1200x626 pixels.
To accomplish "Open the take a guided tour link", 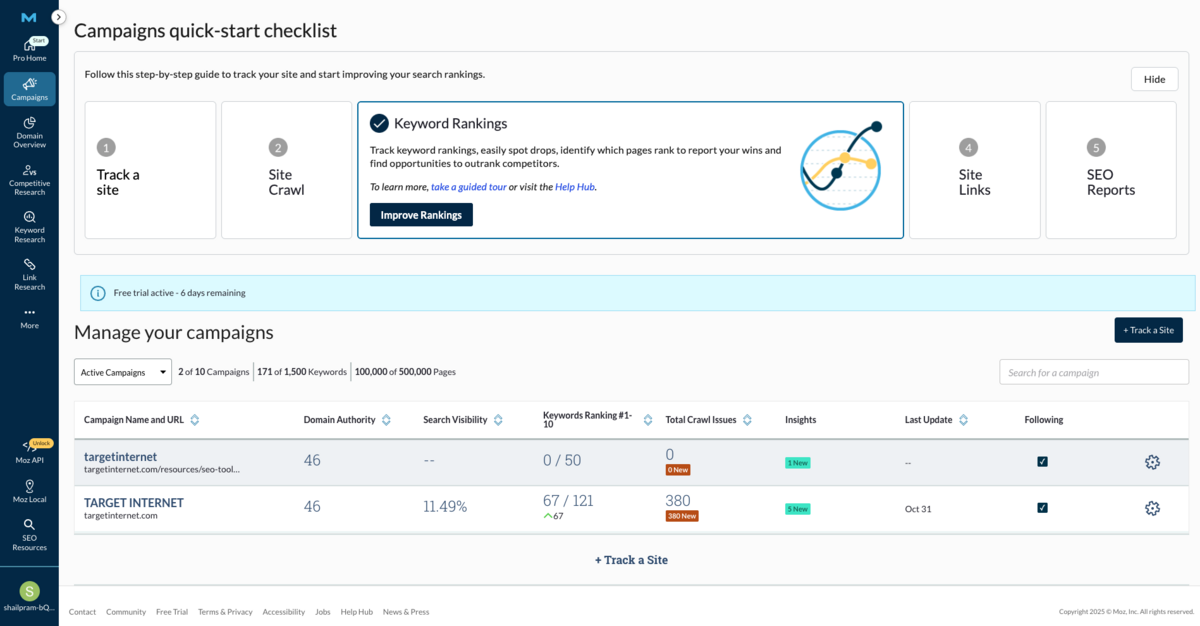I will [x=469, y=187].
